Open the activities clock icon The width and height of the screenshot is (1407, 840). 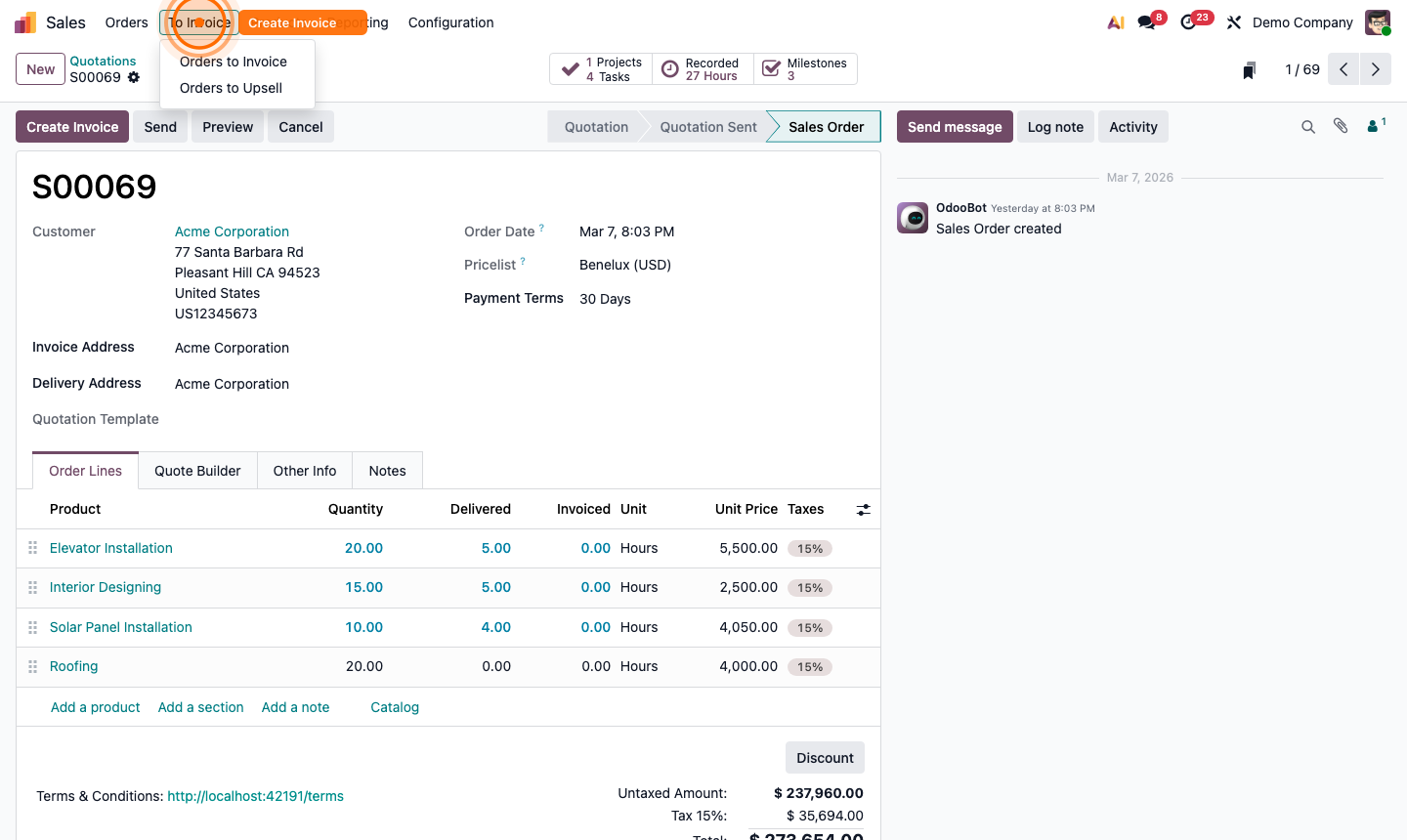(1188, 21)
